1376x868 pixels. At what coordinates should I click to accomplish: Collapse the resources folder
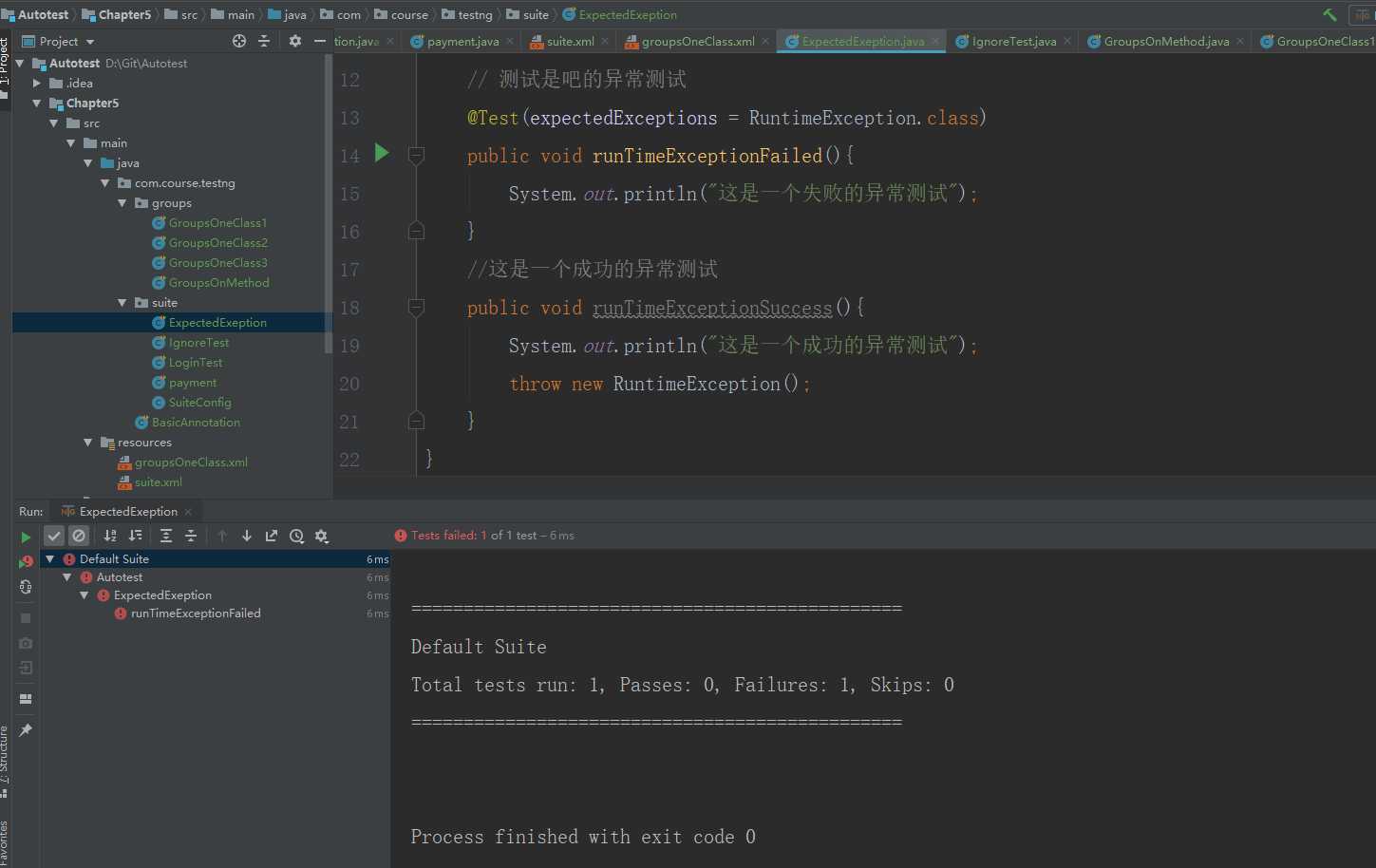[x=88, y=442]
